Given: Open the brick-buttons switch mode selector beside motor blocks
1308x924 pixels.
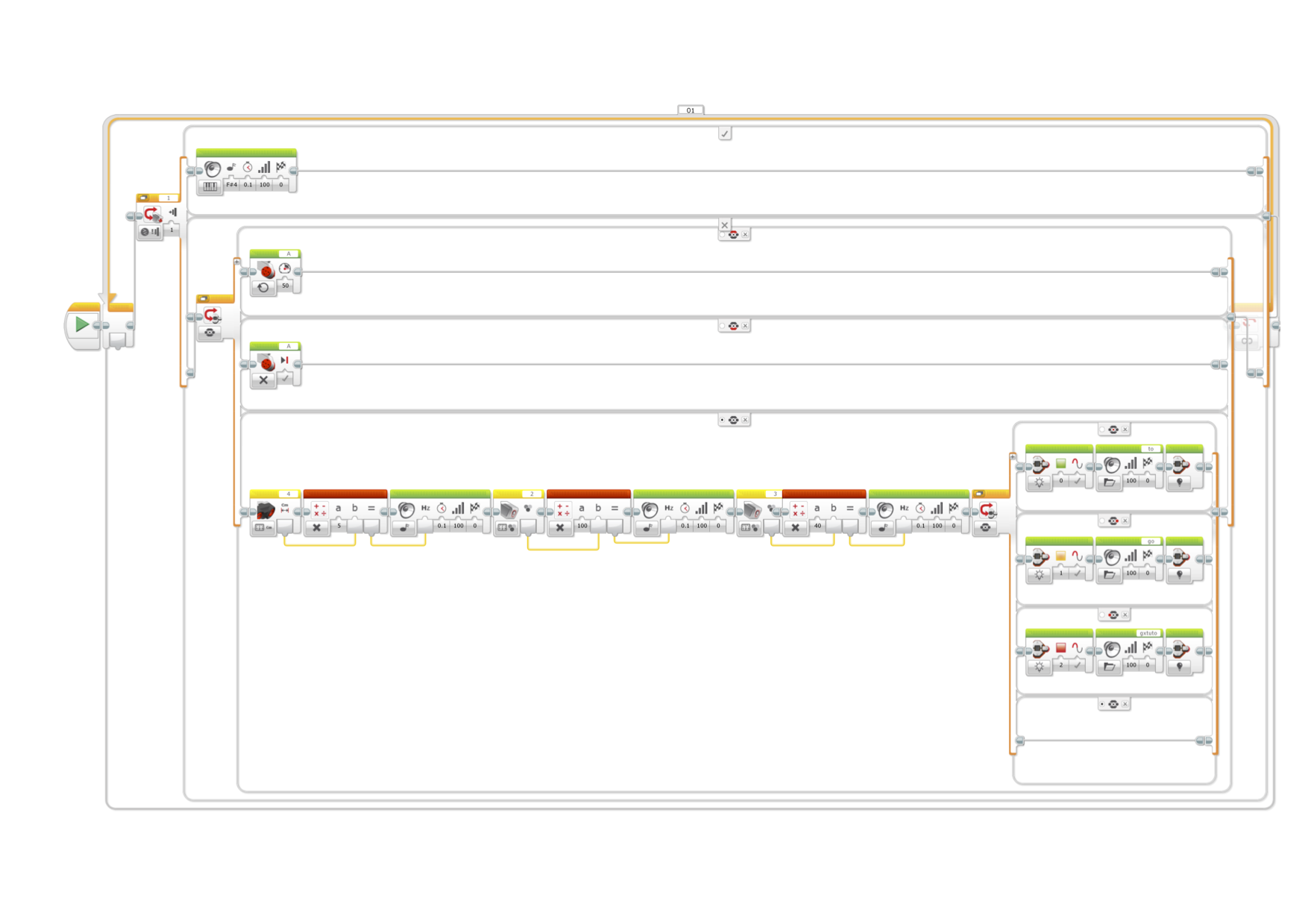Looking at the screenshot, I should 210,333.
